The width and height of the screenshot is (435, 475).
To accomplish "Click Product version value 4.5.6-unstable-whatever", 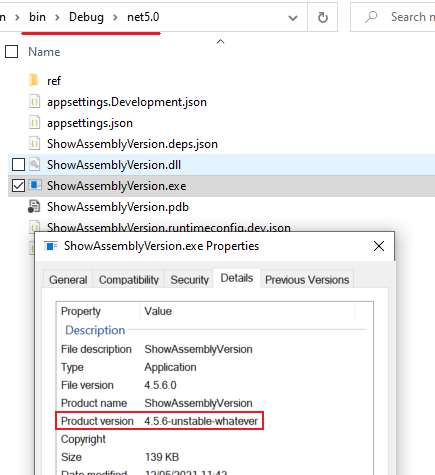I will coord(201,421).
